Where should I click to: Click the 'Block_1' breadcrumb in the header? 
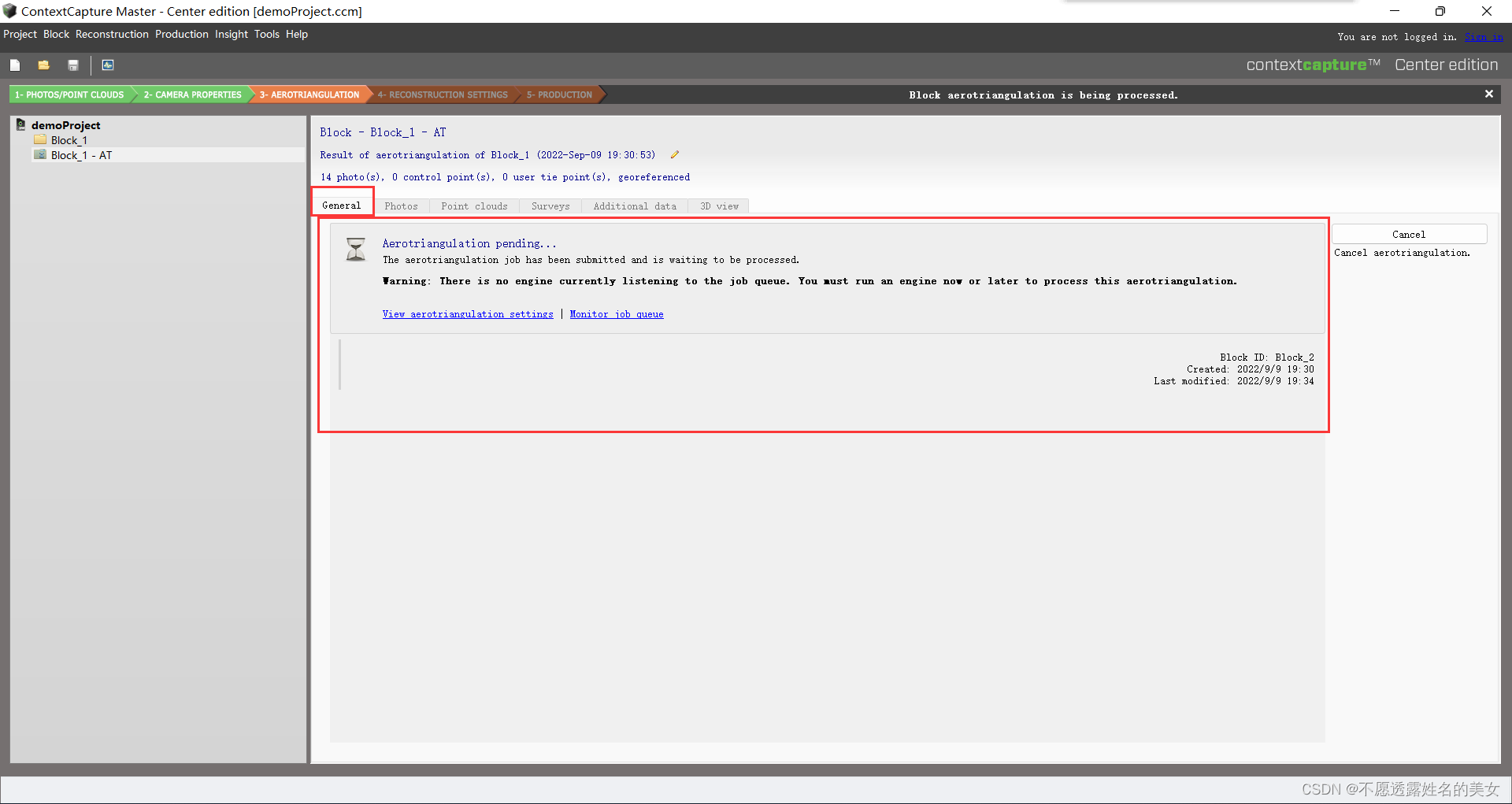pyautogui.click(x=392, y=132)
